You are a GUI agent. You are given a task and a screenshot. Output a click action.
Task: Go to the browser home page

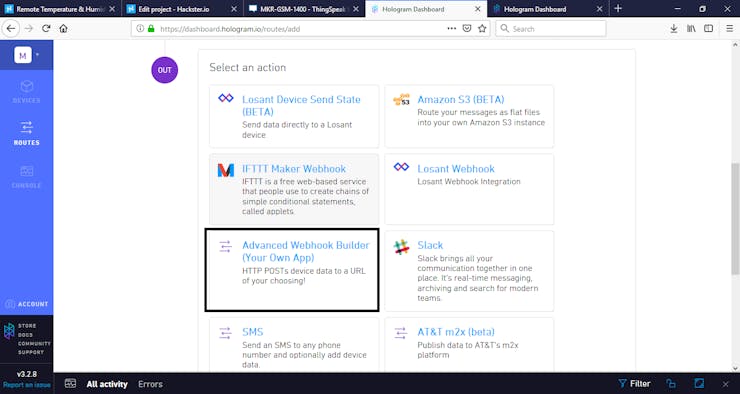pos(63,28)
